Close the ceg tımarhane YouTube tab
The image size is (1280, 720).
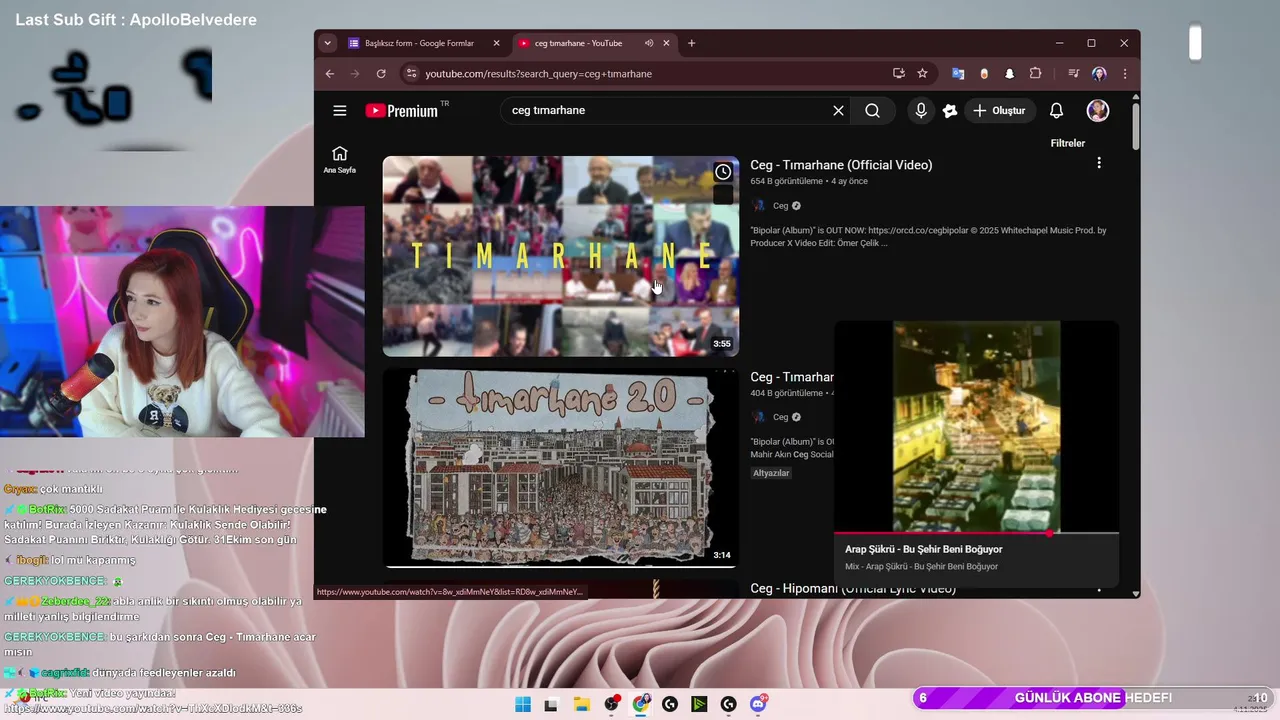point(666,43)
